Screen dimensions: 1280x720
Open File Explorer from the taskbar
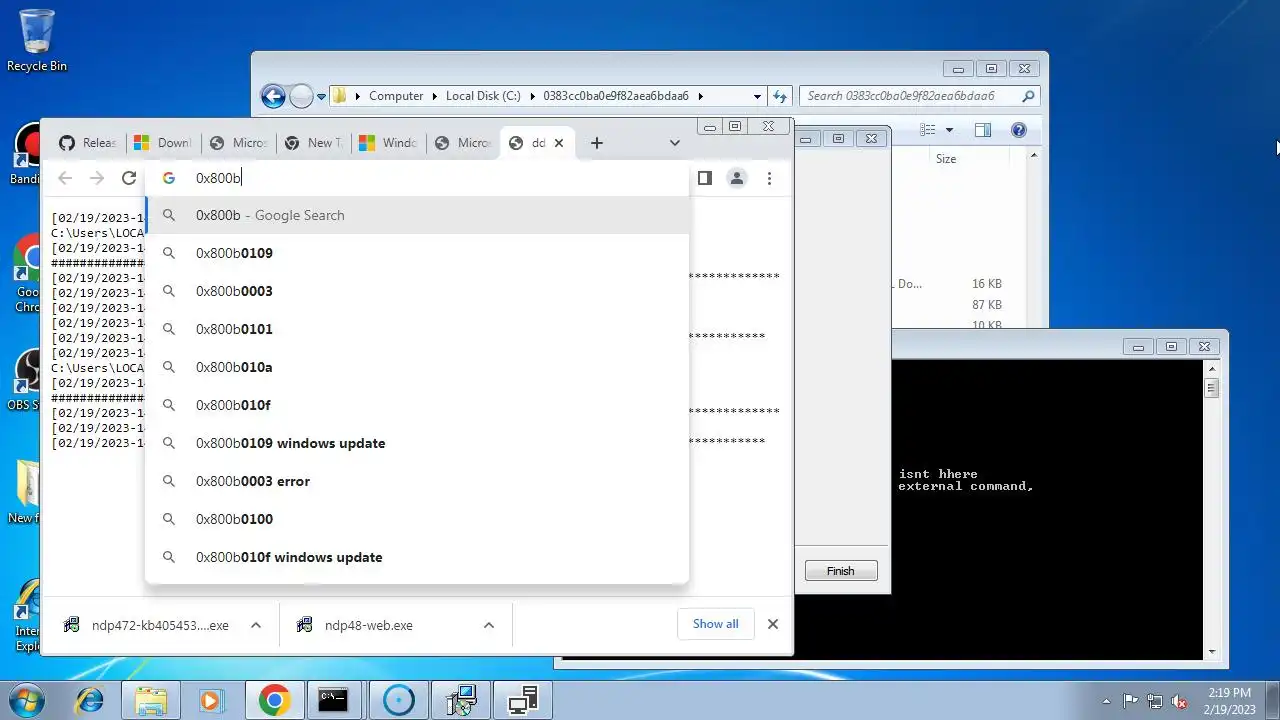tap(151, 701)
